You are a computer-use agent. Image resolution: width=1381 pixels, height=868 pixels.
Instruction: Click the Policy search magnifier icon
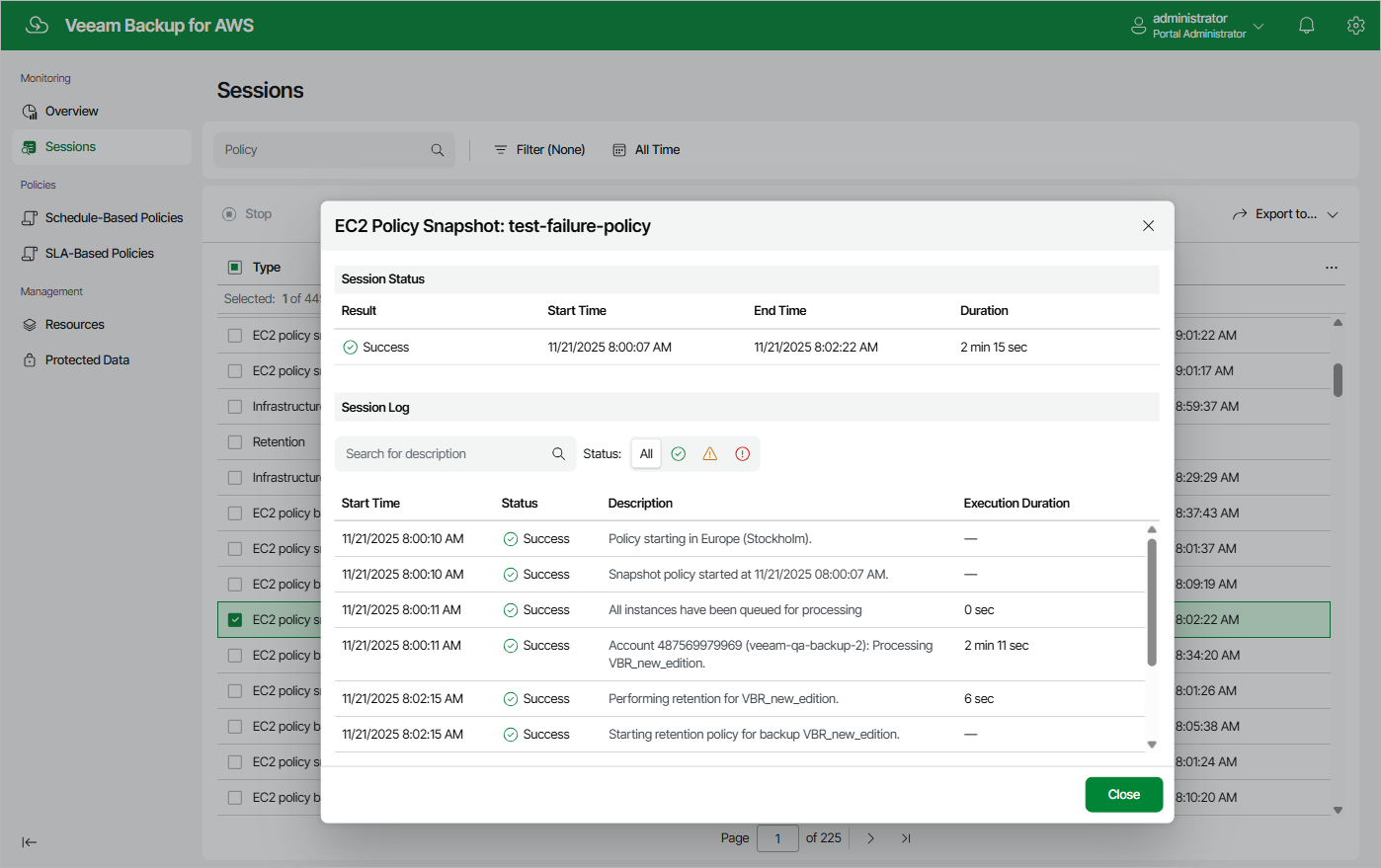(438, 150)
